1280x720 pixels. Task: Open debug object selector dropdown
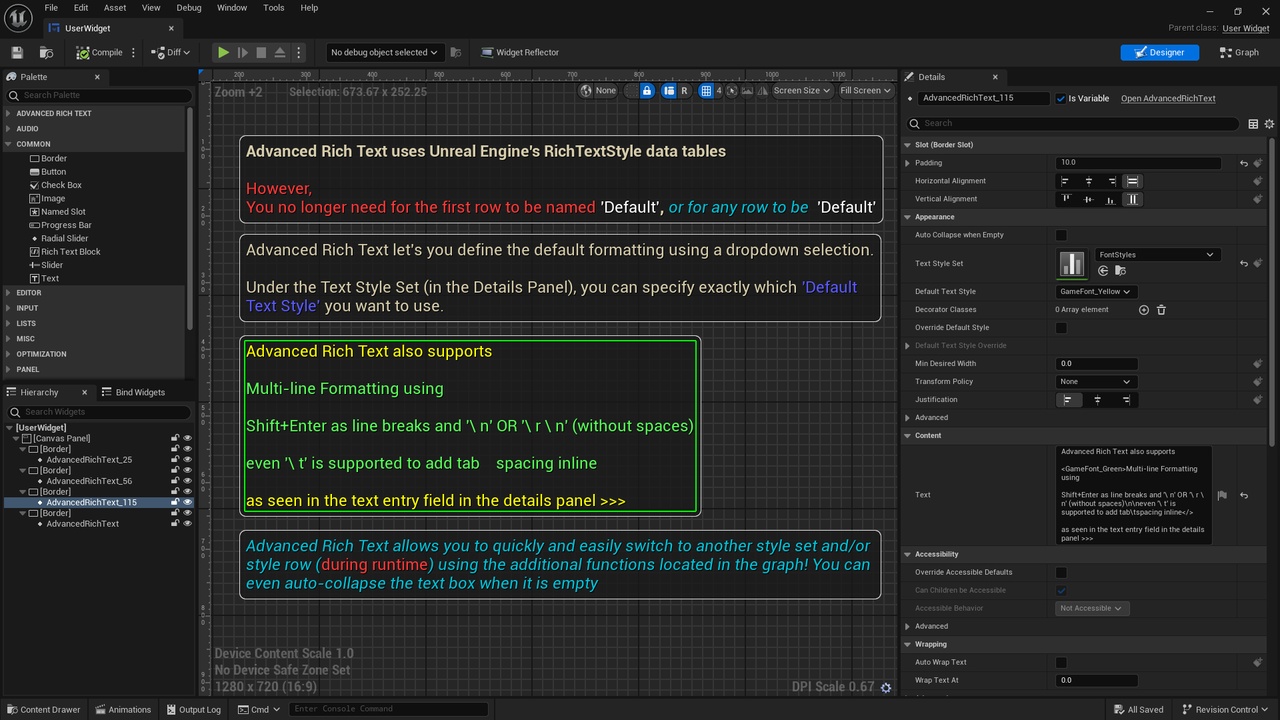(x=384, y=52)
